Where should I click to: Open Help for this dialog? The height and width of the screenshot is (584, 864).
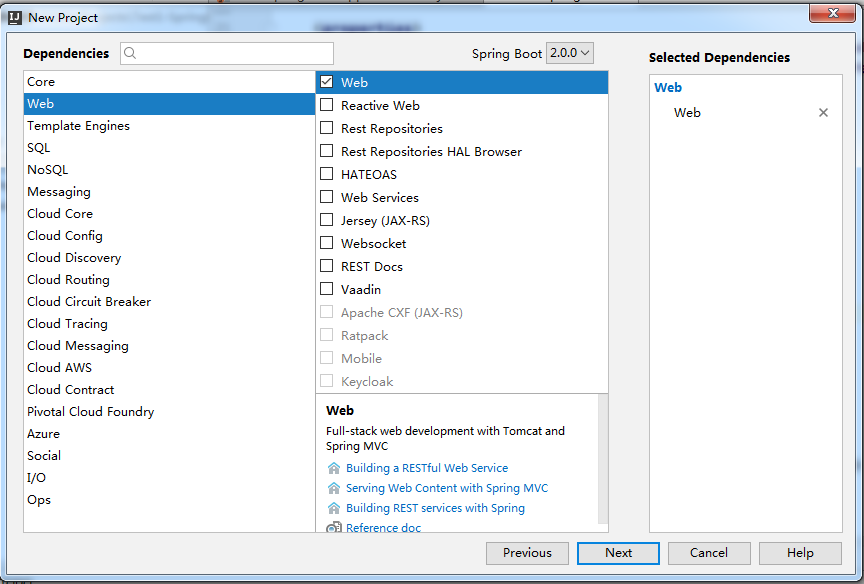800,553
